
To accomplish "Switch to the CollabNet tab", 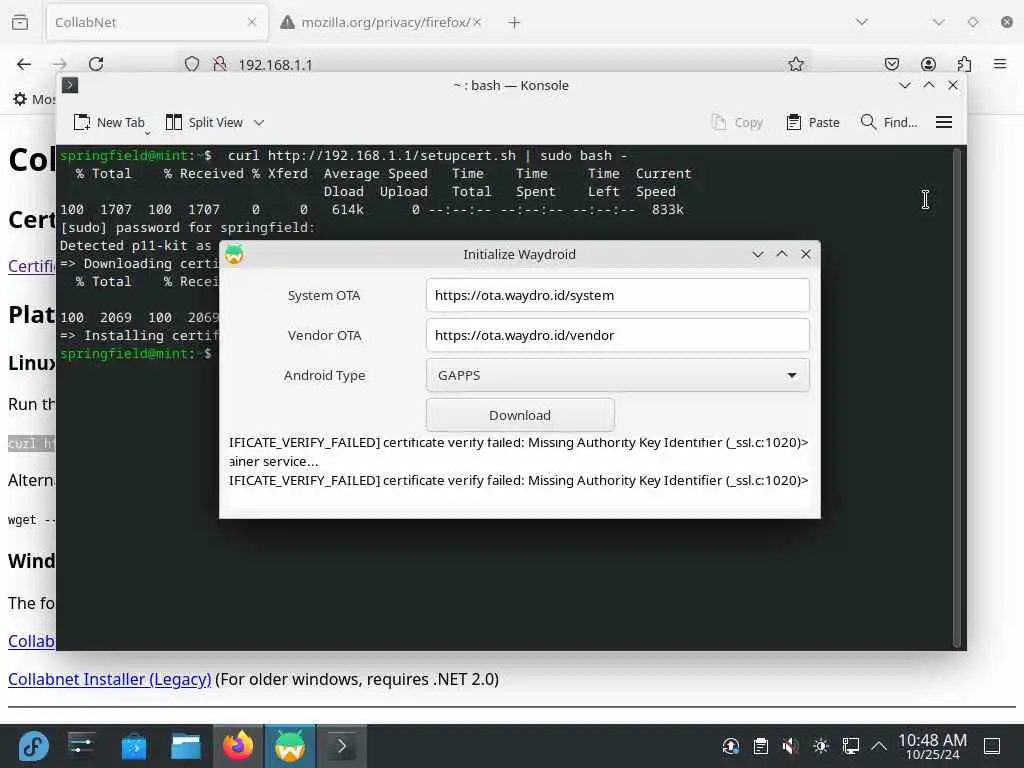I will [x=157, y=22].
